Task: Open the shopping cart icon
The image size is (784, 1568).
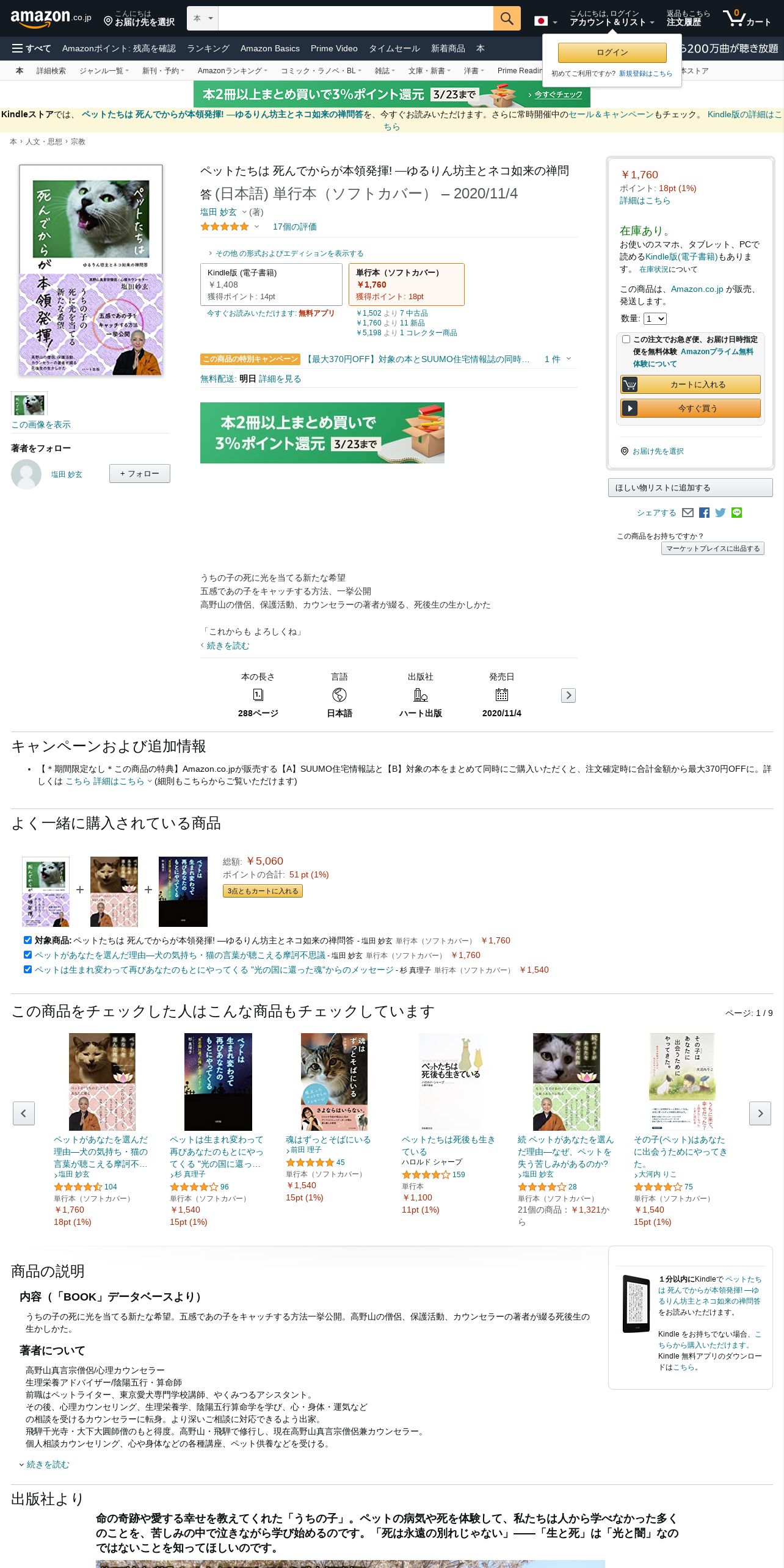Action: click(x=747, y=18)
